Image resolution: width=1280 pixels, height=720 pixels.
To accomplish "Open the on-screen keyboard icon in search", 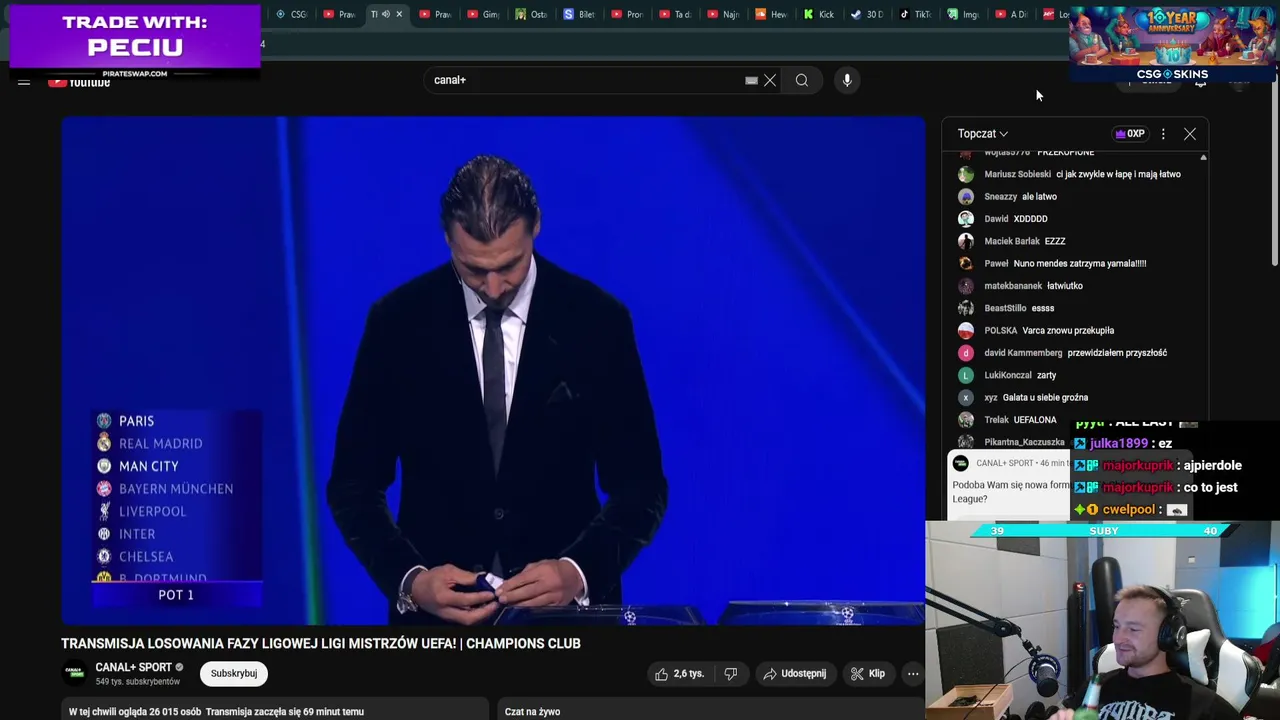I will 751,80.
